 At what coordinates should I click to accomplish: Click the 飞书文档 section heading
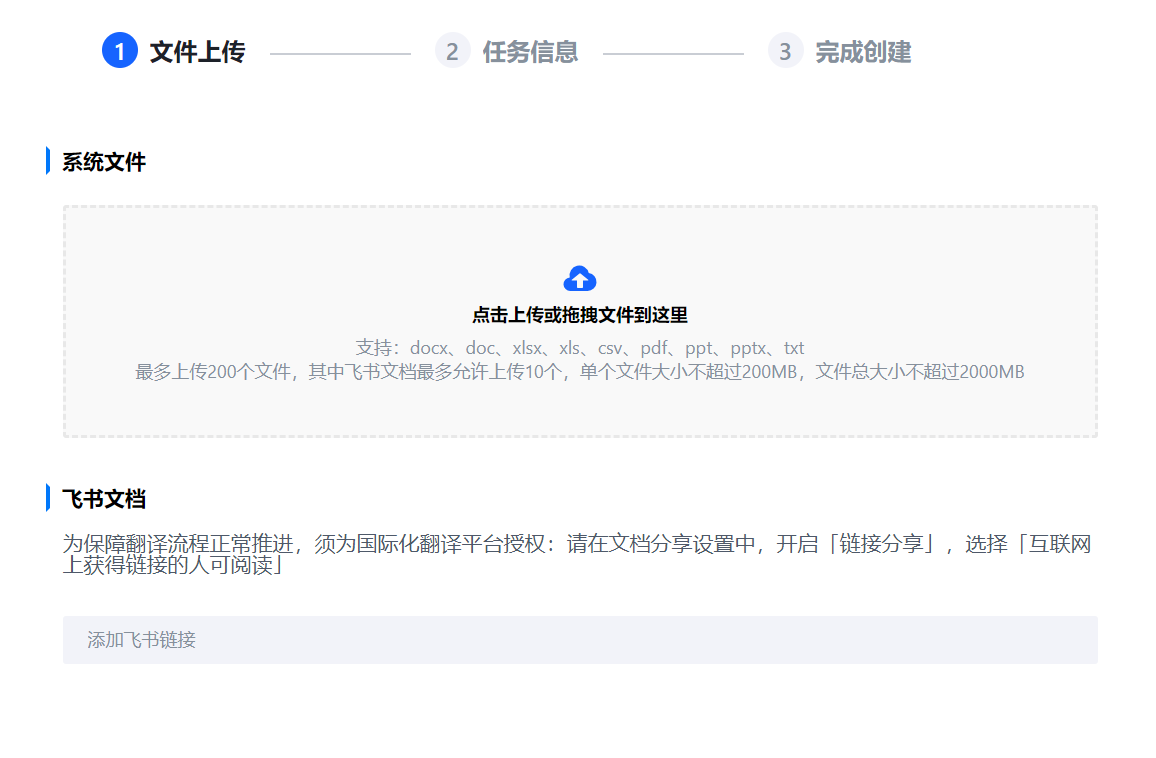tap(104, 499)
